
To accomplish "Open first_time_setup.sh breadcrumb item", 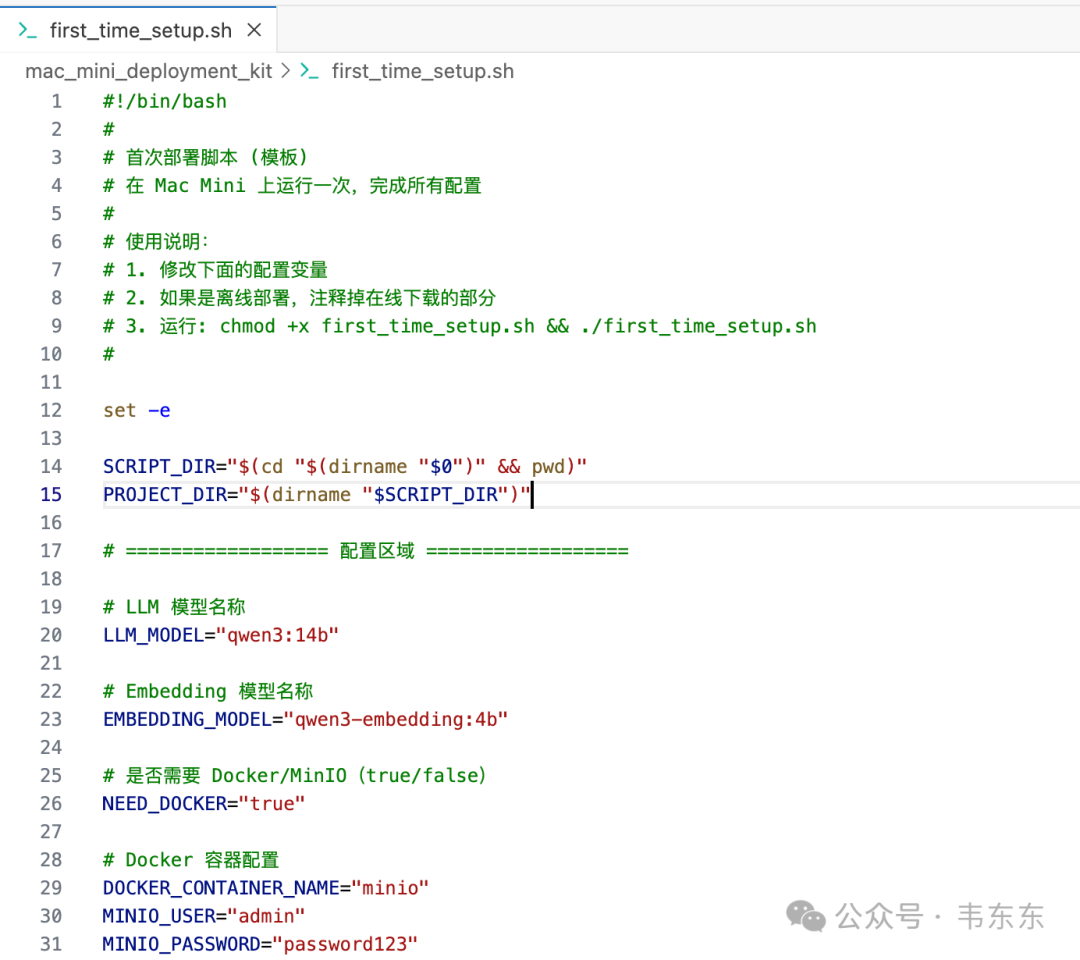I will [422, 71].
